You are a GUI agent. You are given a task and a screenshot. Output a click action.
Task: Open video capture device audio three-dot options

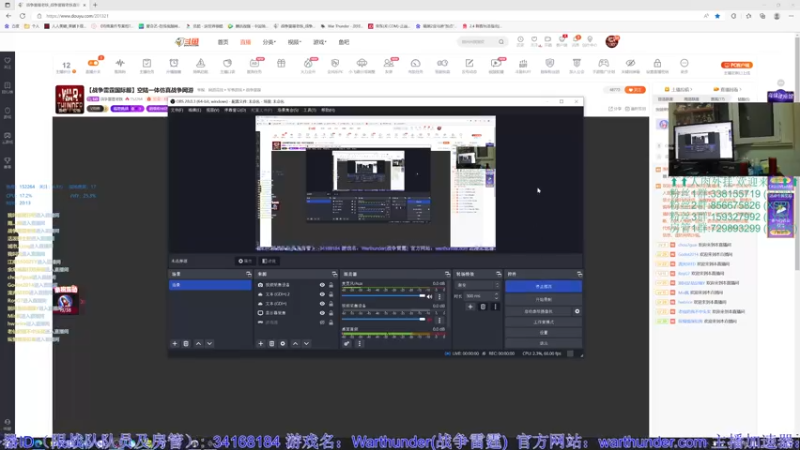[440, 320]
